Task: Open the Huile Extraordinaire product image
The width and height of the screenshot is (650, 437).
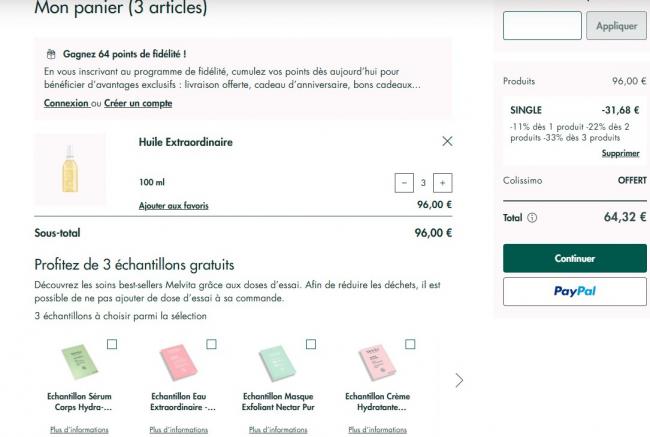Action: (70, 169)
